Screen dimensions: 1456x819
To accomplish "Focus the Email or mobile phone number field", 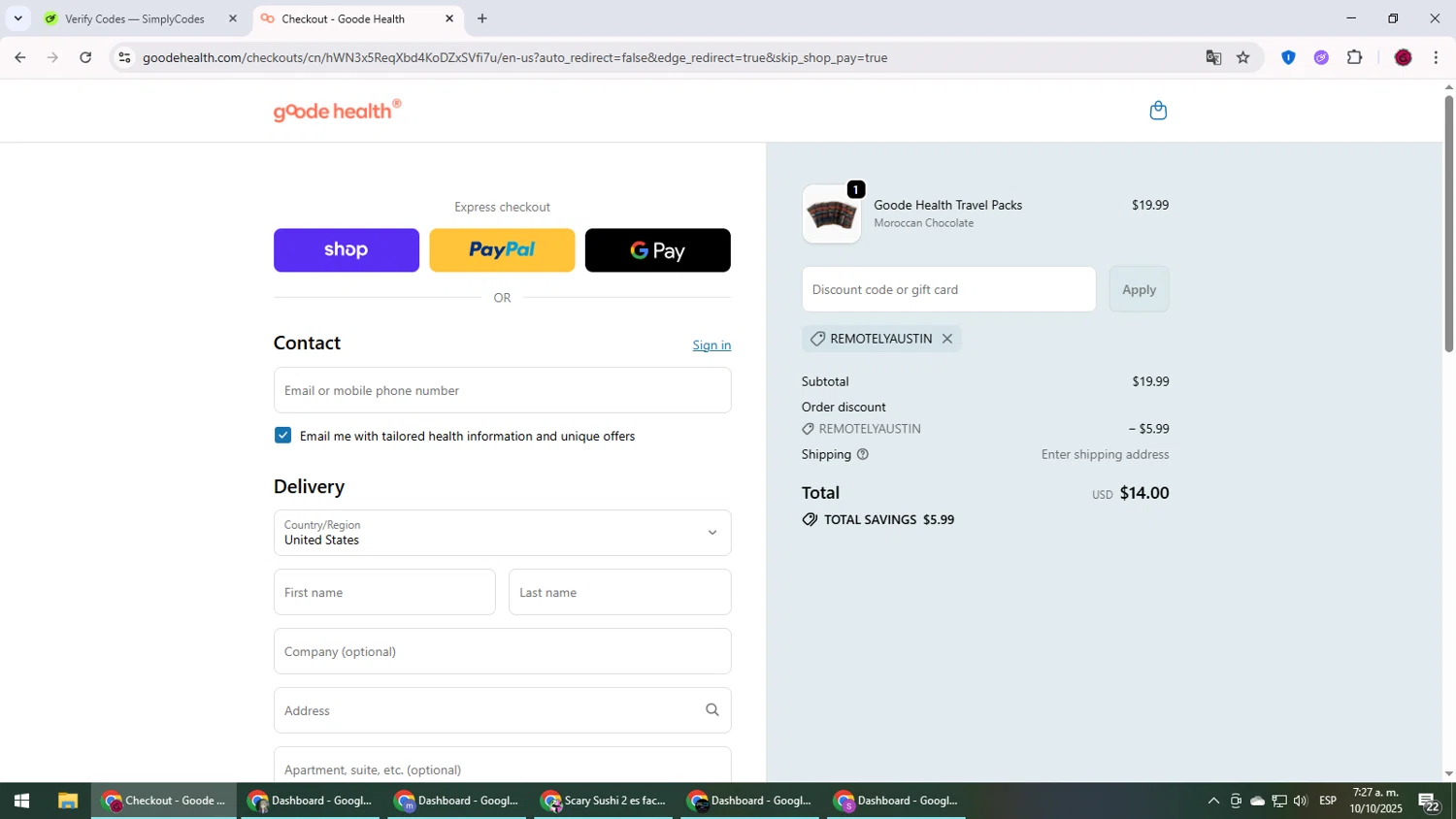I will coord(502,390).
